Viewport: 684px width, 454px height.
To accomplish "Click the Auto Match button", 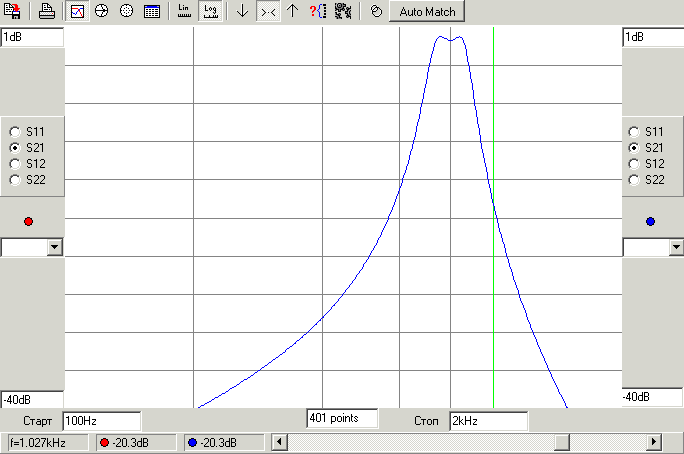I will coord(427,11).
